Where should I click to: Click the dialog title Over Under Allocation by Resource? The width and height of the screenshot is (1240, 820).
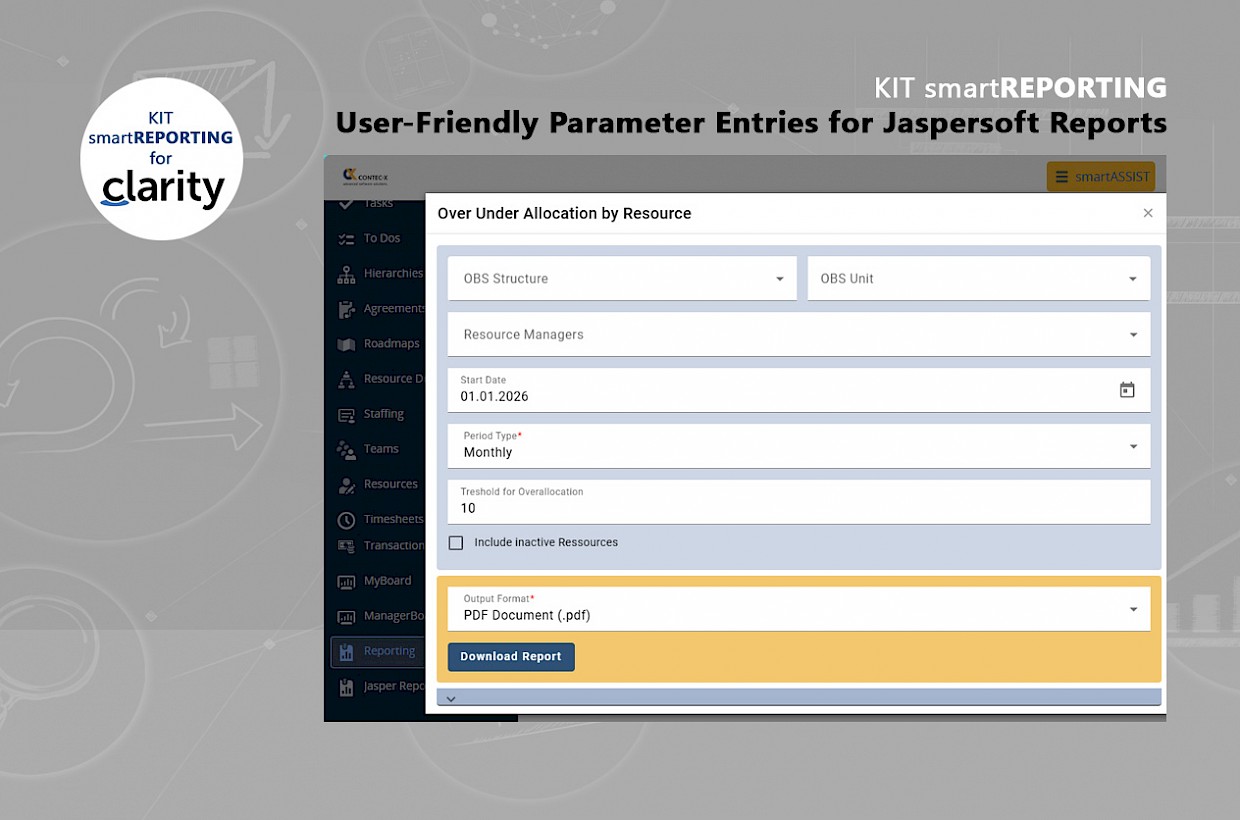[x=564, y=213]
